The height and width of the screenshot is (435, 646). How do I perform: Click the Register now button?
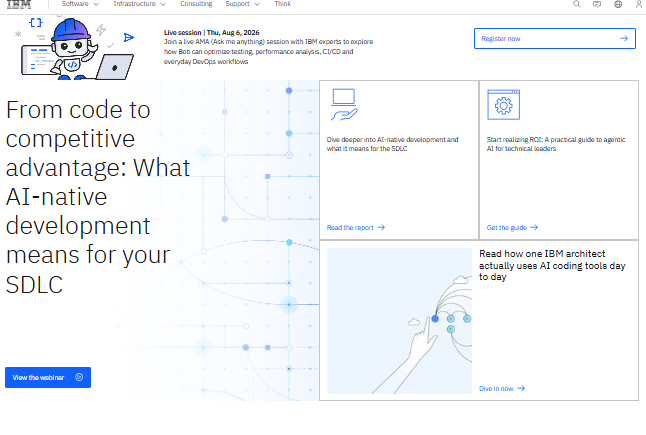click(x=555, y=38)
